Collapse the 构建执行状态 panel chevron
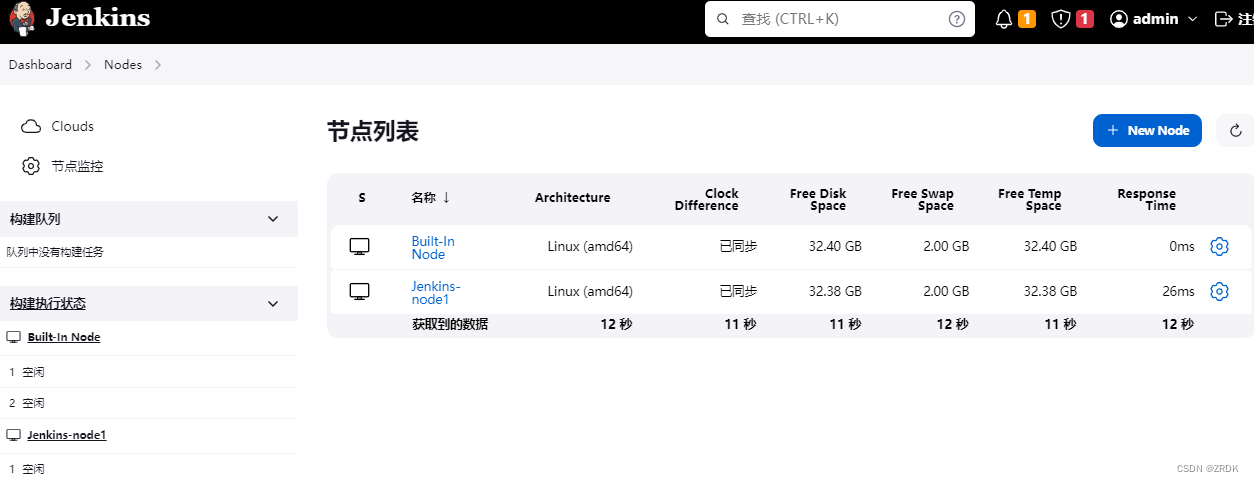Viewport: 1254px width, 482px height. point(274,304)
